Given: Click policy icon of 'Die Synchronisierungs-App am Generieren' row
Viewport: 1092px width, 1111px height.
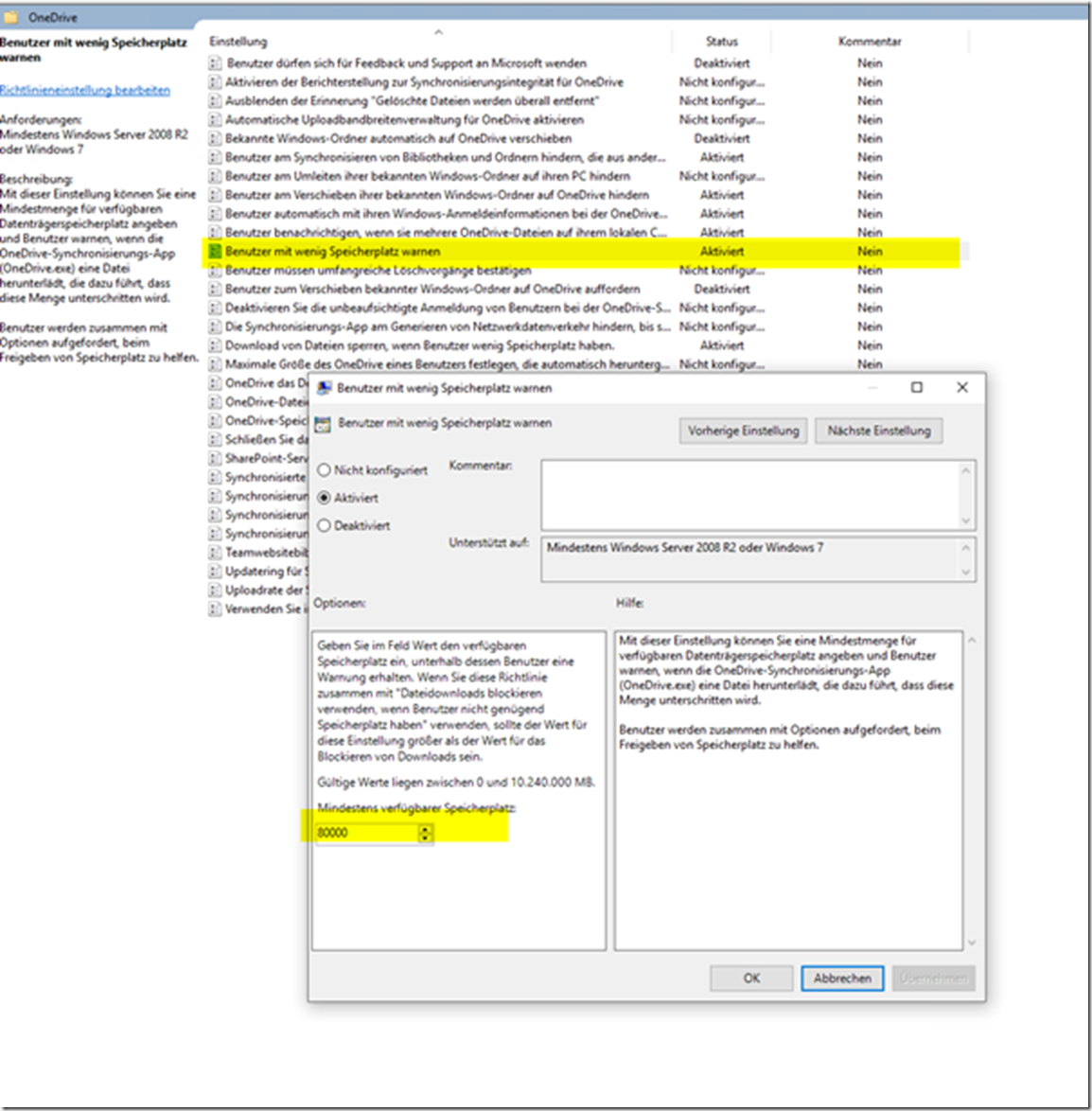Looking at the screenshot, I should point(215,326).
